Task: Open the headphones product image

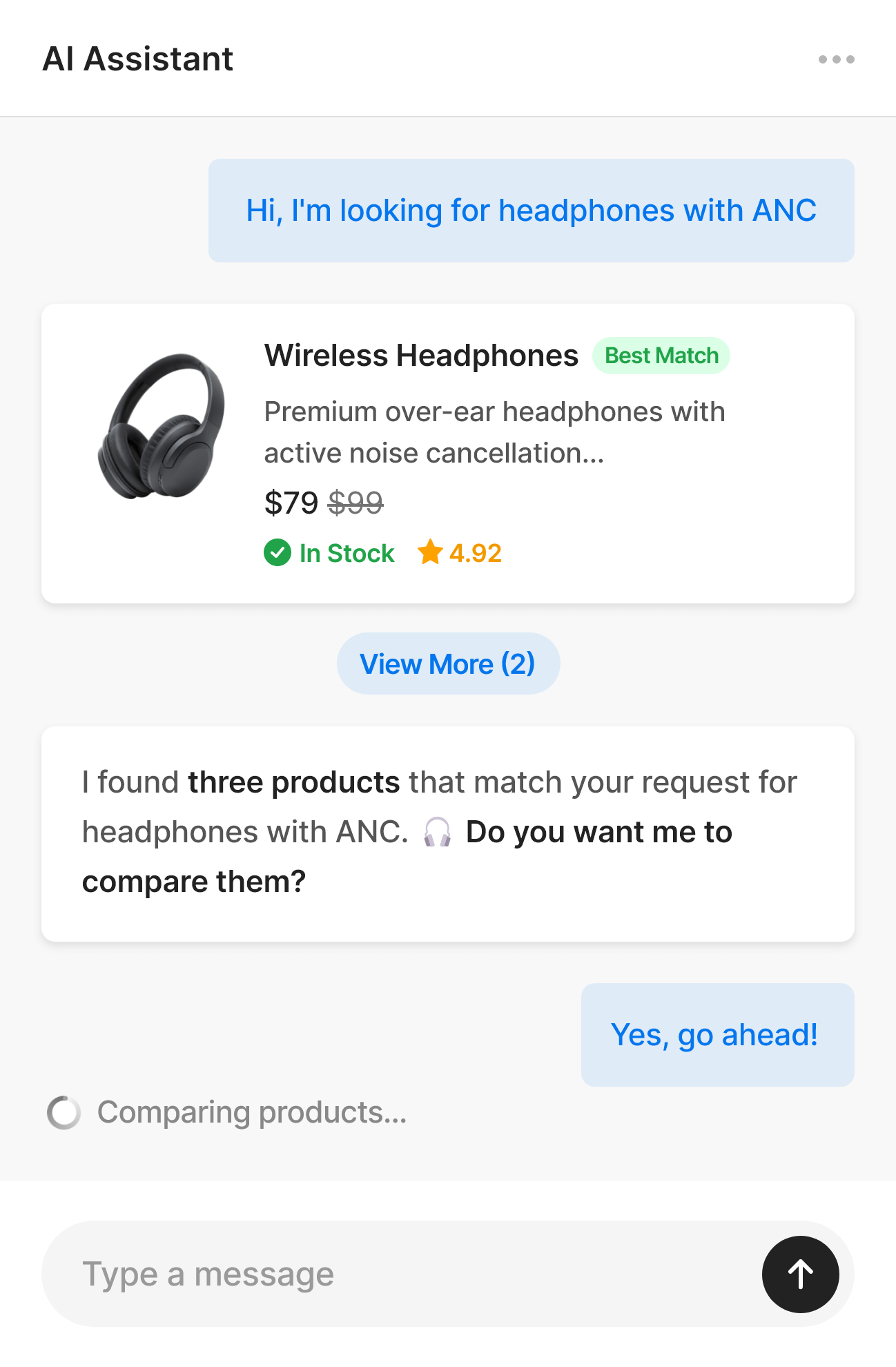Action: [162, 425]
